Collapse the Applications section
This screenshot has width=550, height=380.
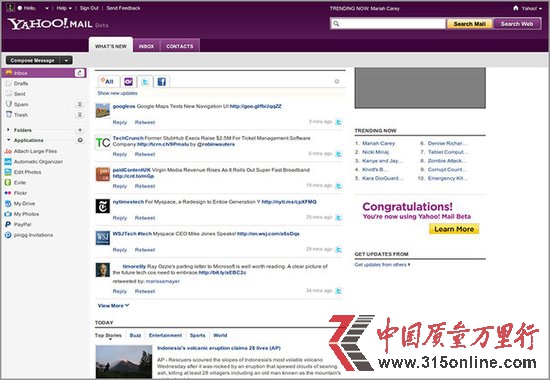point(8,140)
